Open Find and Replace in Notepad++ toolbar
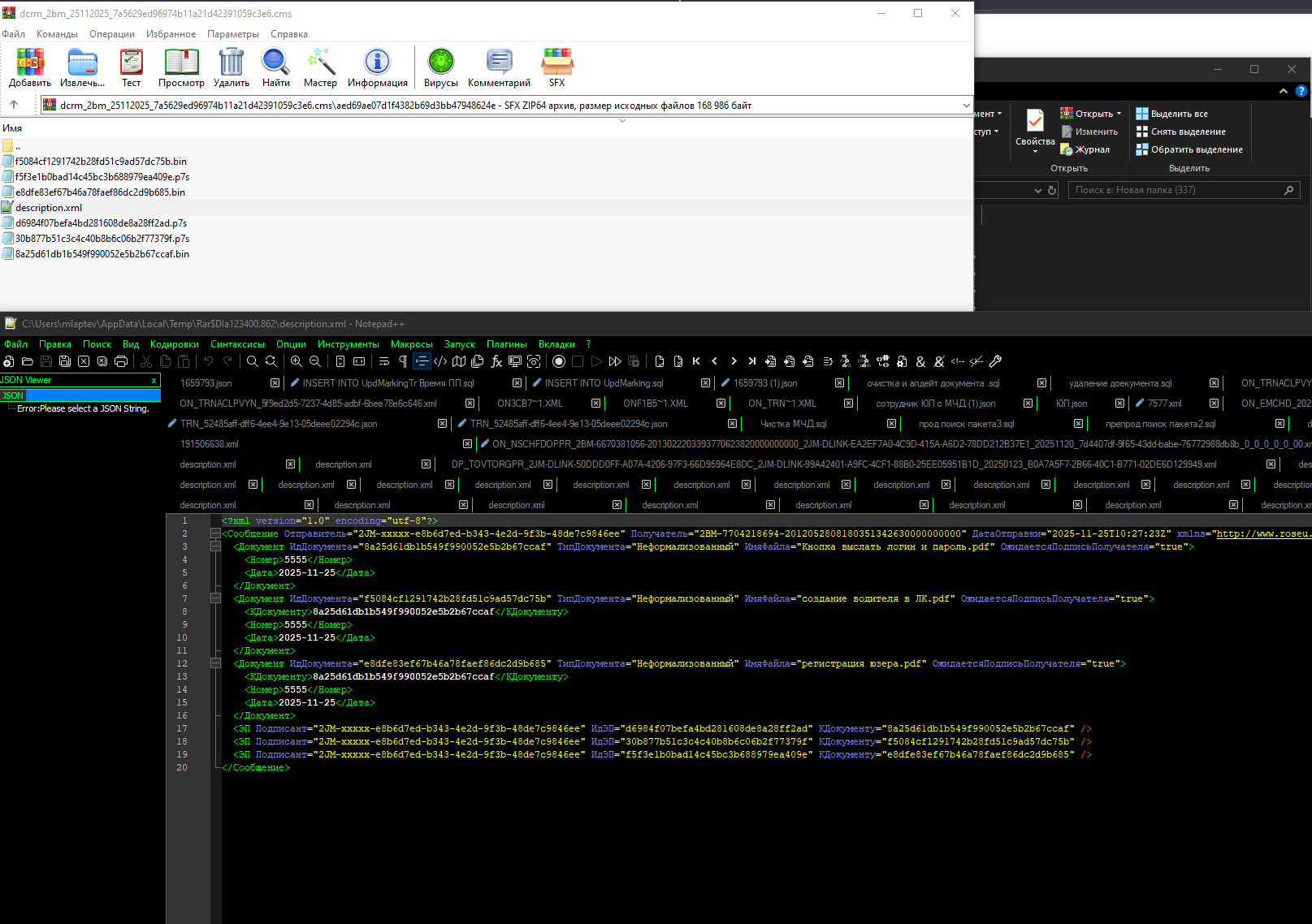1312x924 pixels. click(x=271, y=361)
